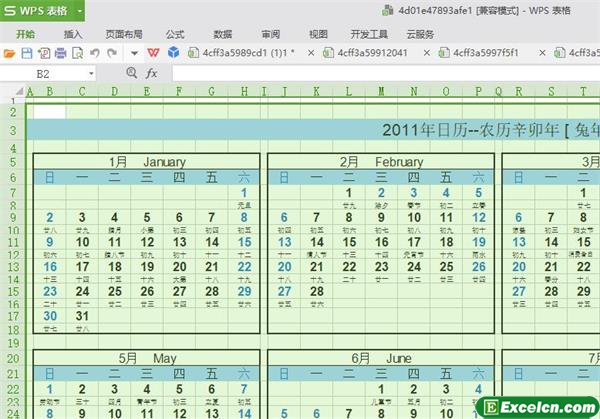Select the 4cff3a59912041 document tab
Screen dimensions: 600x419
[372, 52]
